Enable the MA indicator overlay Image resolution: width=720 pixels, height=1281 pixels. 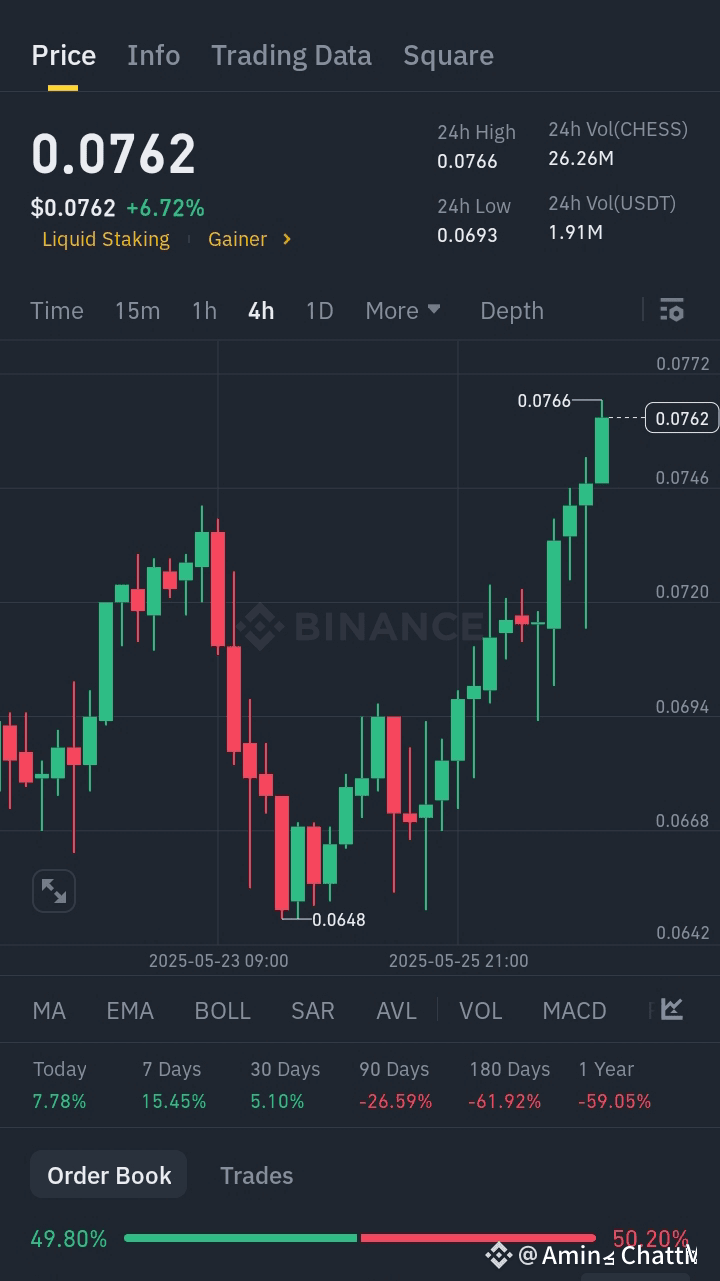point(48,1010)
